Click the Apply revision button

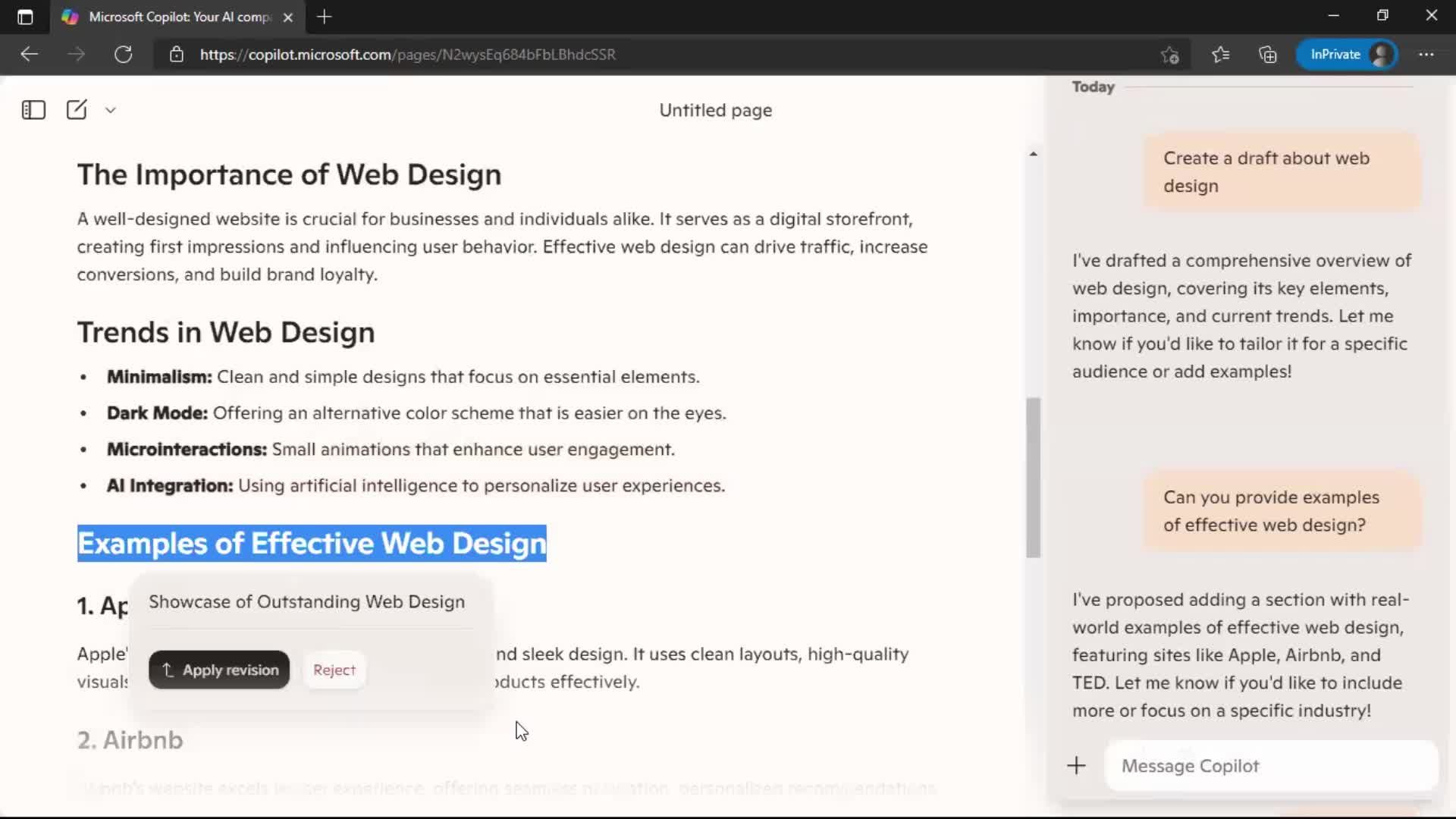(x=219, y=670)
